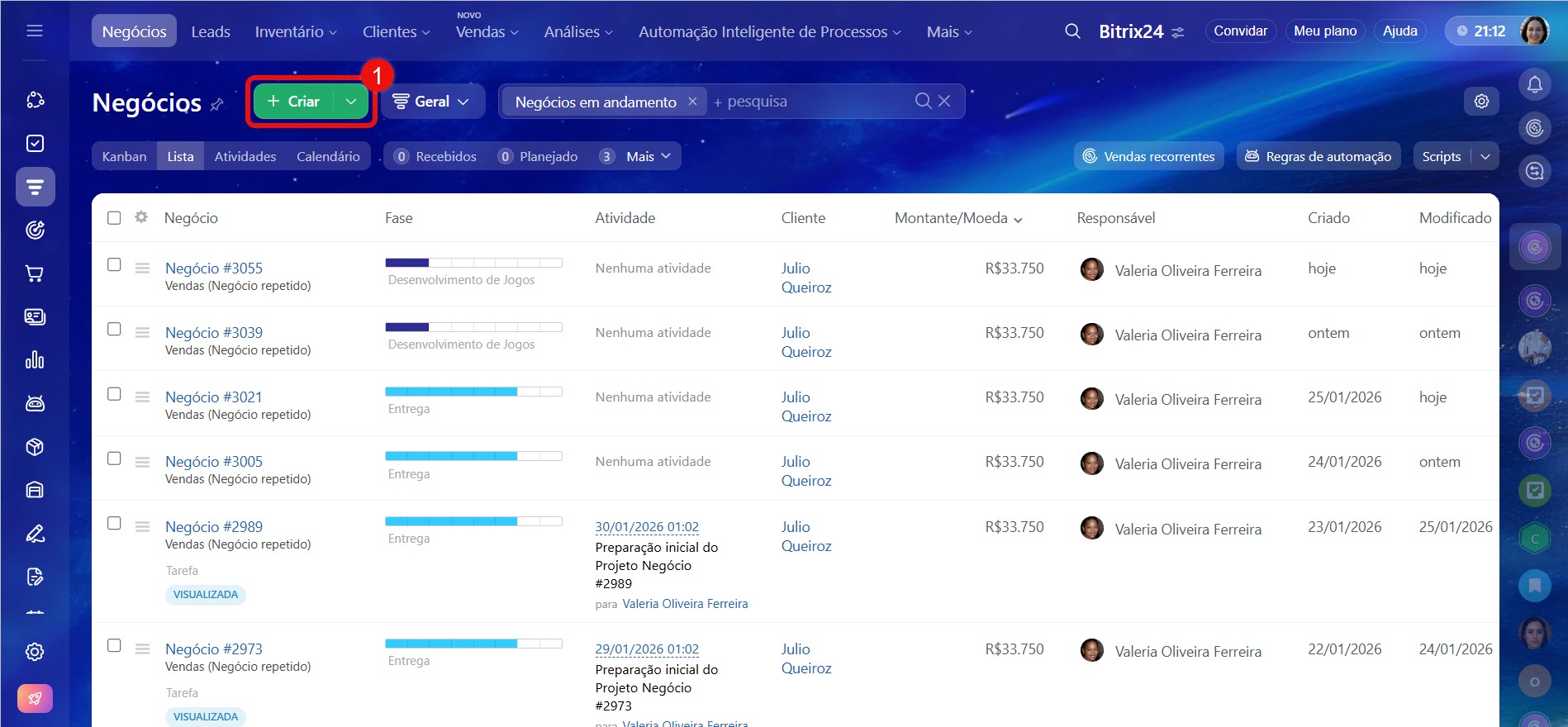
Task: Open the Geral pipeline dropdown
Action: click(x=431, y=101)
